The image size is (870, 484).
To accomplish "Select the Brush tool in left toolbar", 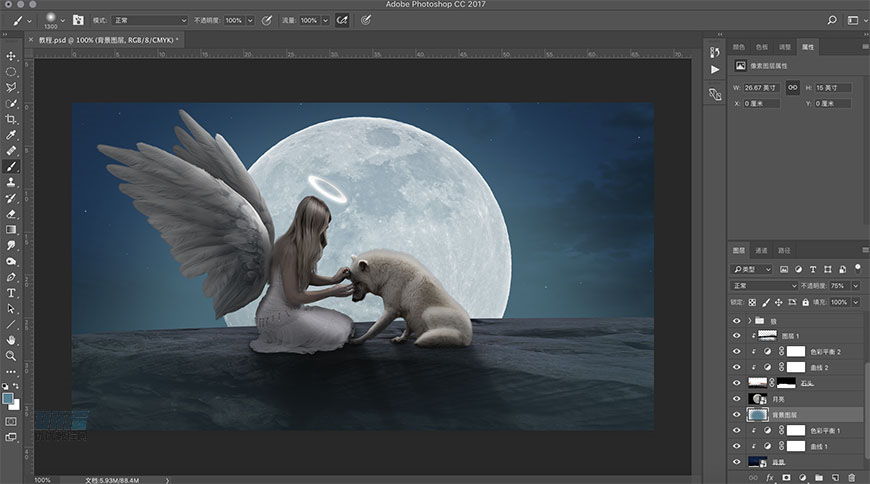I will pos(11,167).
